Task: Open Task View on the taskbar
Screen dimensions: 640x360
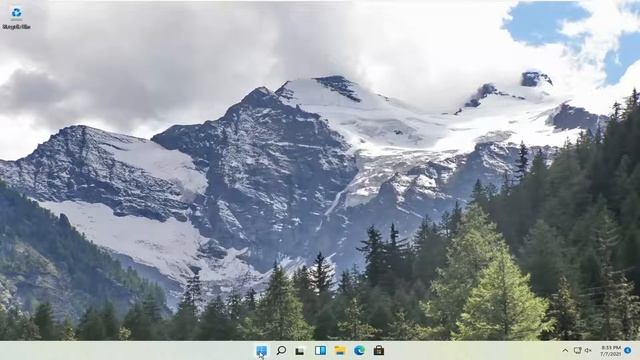Action: [300, 351]
